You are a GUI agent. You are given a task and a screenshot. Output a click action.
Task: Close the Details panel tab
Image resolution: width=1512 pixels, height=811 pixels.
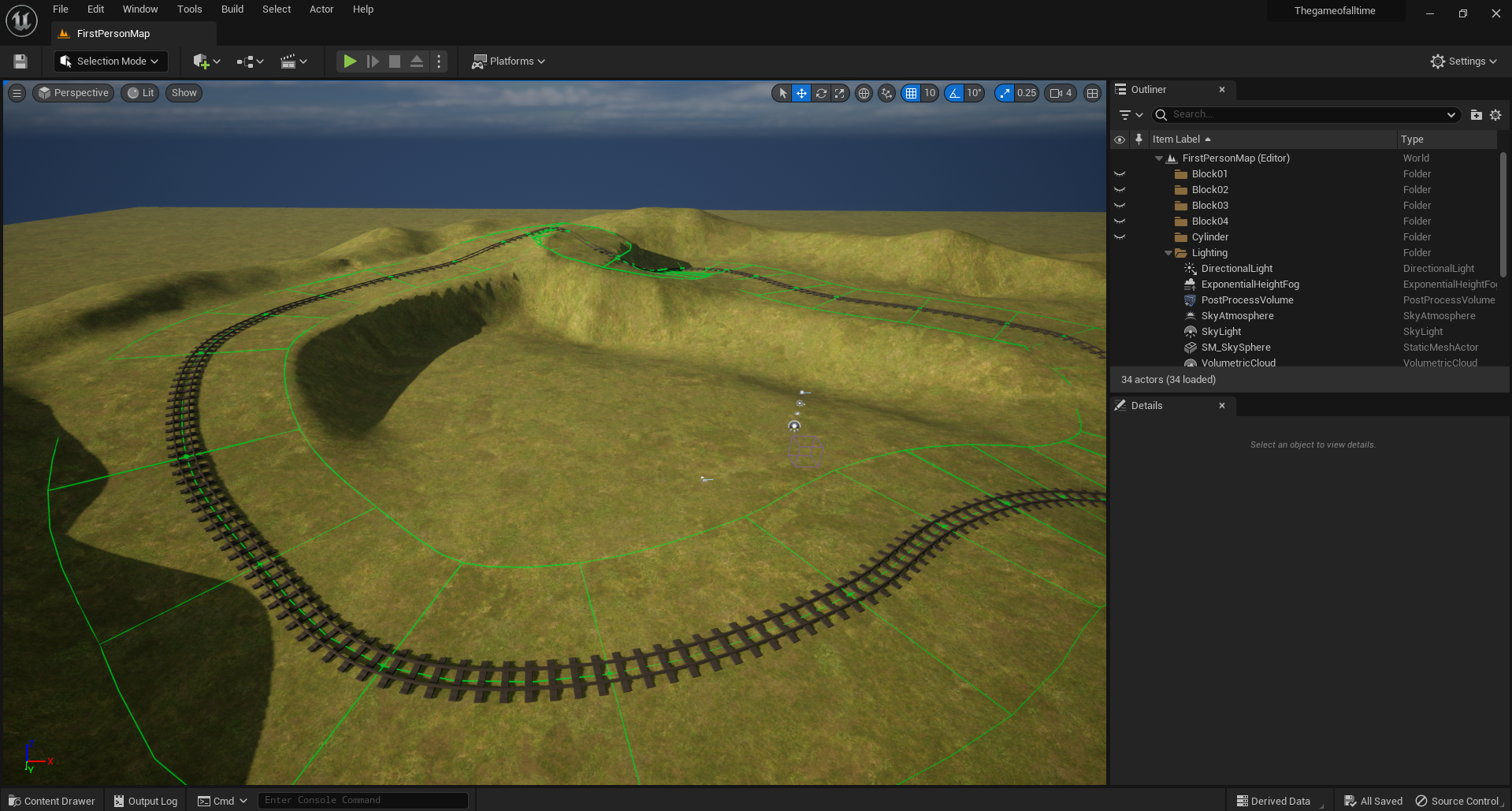(1222, 406)
